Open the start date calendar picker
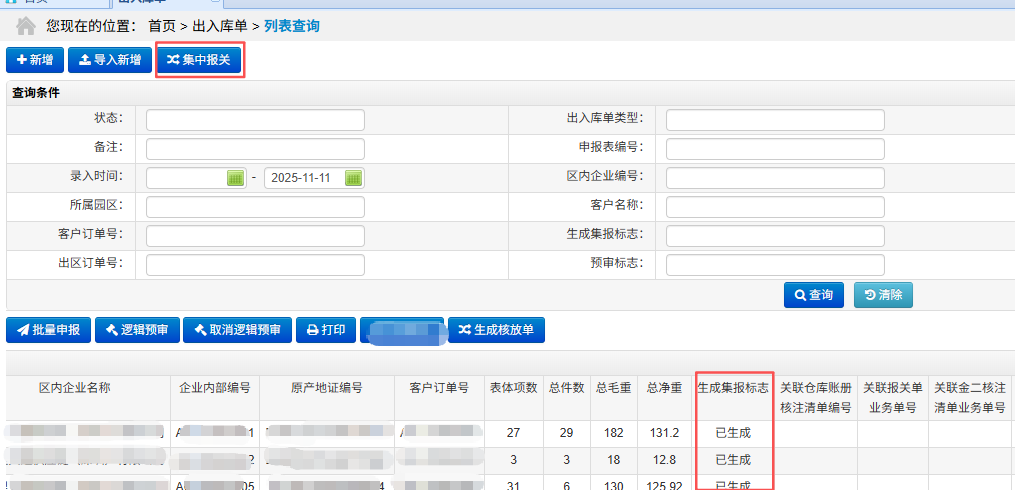 pos(236,178)
